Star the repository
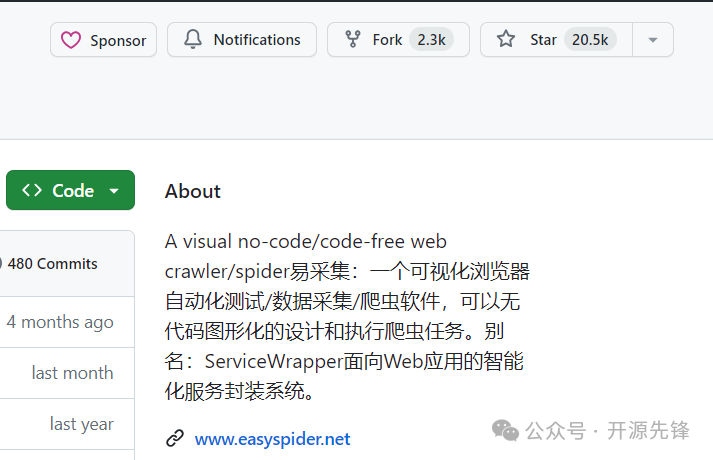 click(557, 40)
